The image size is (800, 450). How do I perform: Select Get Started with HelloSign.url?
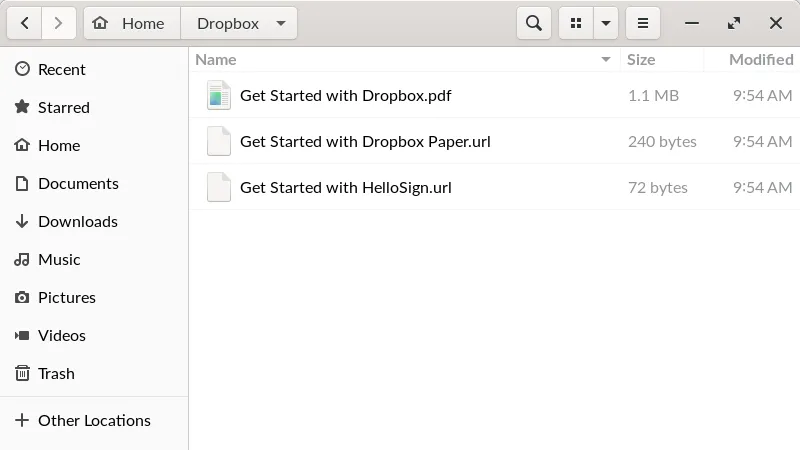[345, 187]
